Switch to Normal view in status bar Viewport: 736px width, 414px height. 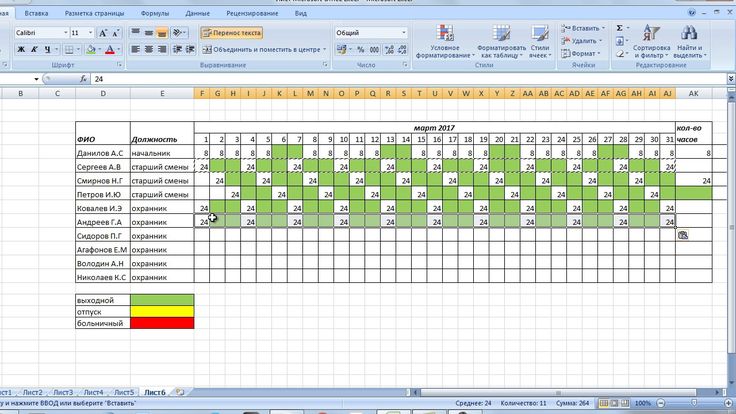pos(604,403)
